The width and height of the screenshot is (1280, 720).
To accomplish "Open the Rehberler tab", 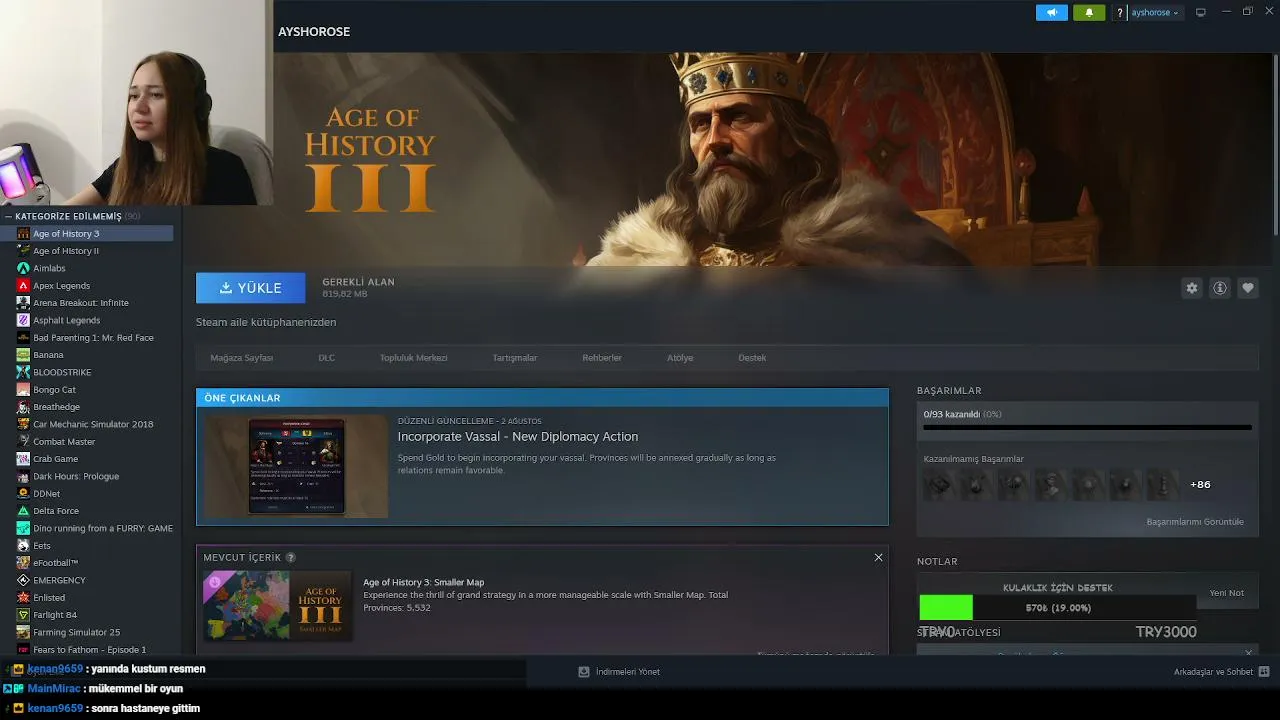I will [602, 358].
